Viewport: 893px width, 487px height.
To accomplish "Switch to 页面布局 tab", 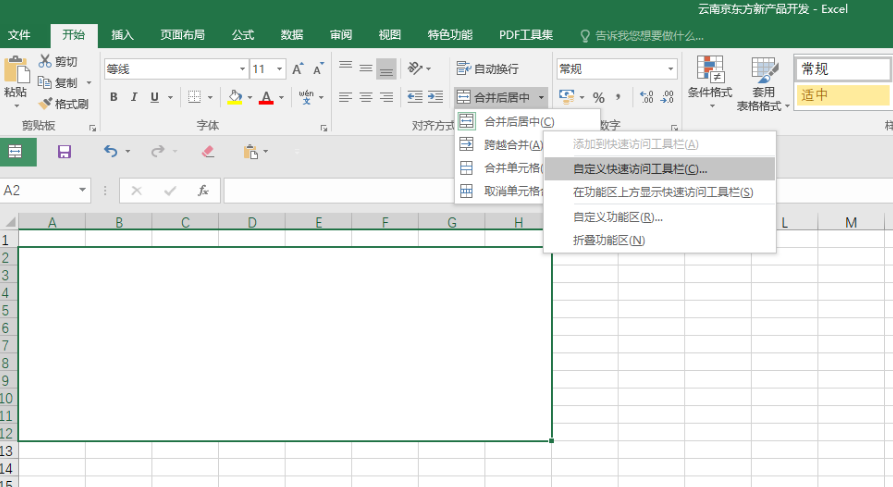I will [x=182, y=35].
